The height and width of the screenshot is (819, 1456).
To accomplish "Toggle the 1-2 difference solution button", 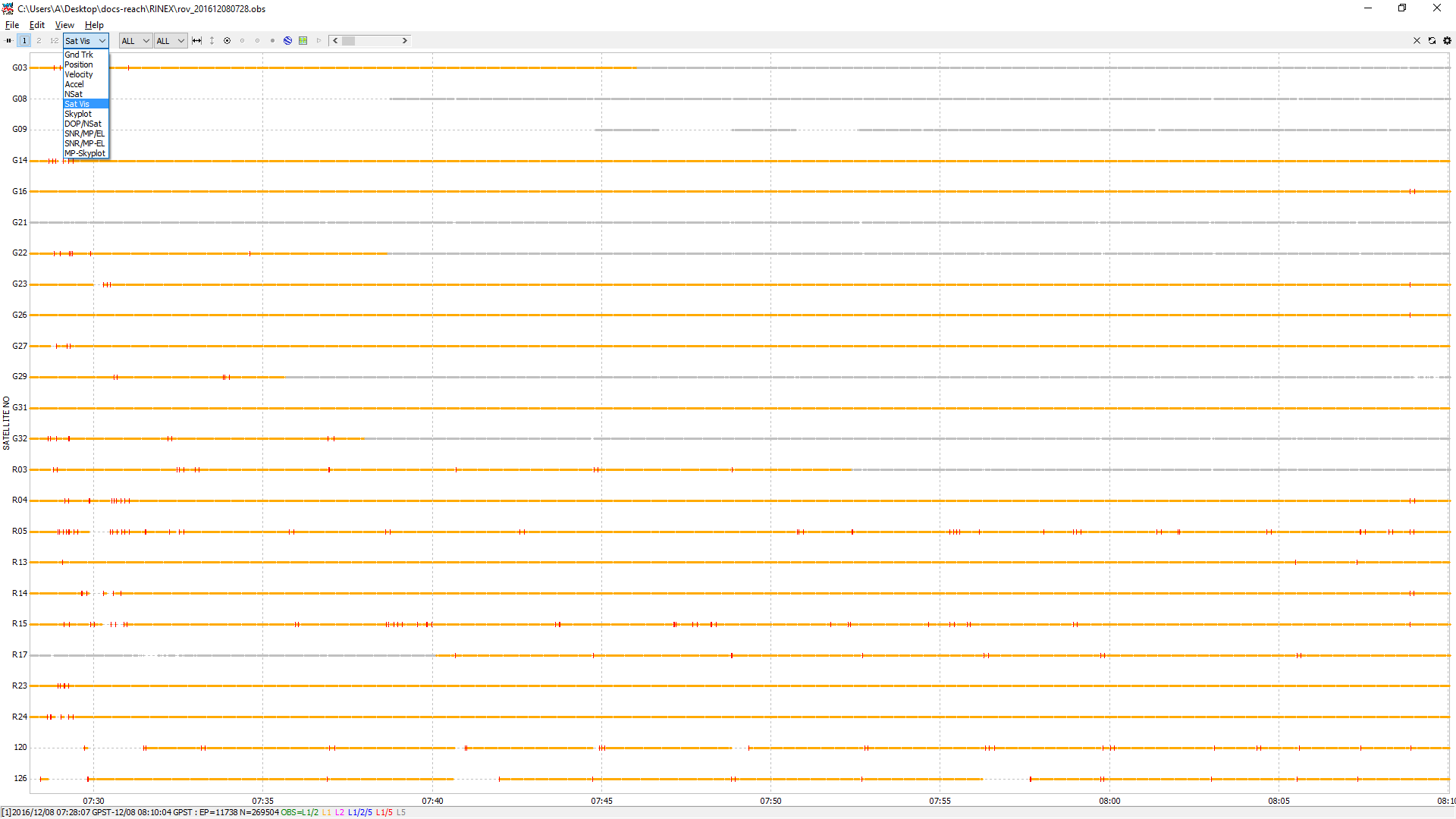I will point(54,41).
